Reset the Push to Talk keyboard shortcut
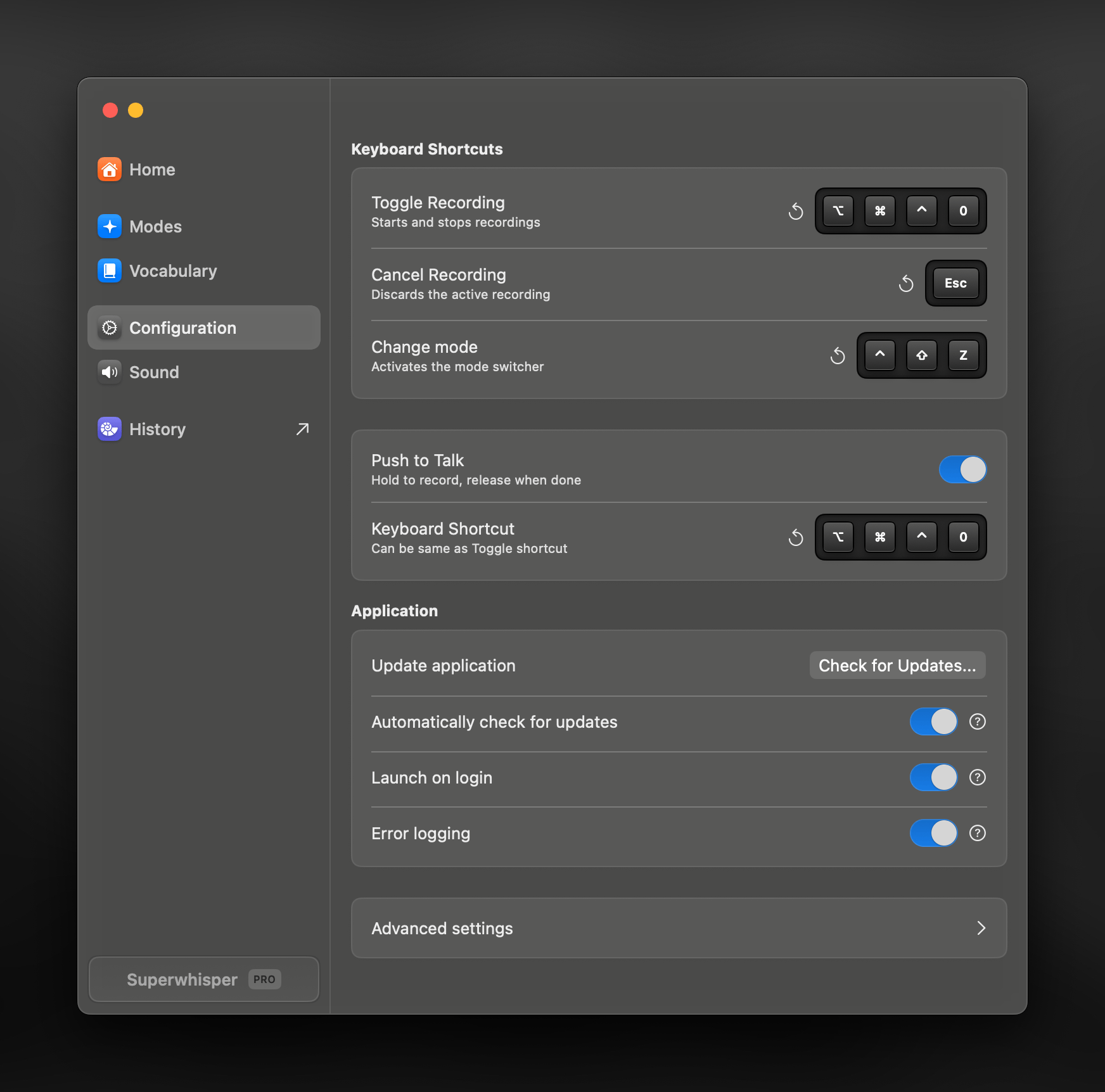 796,537
